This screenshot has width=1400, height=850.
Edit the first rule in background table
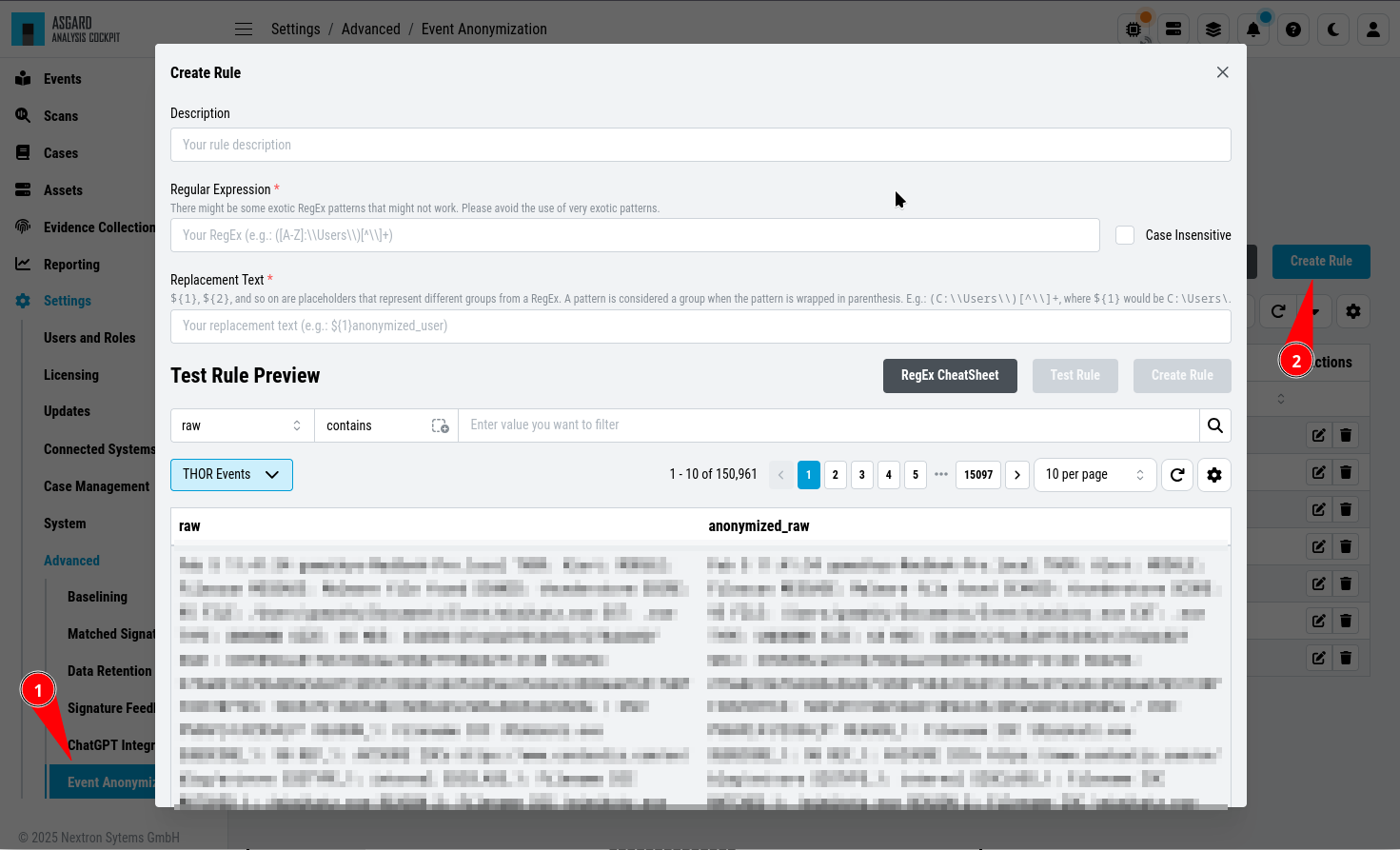1319,435
